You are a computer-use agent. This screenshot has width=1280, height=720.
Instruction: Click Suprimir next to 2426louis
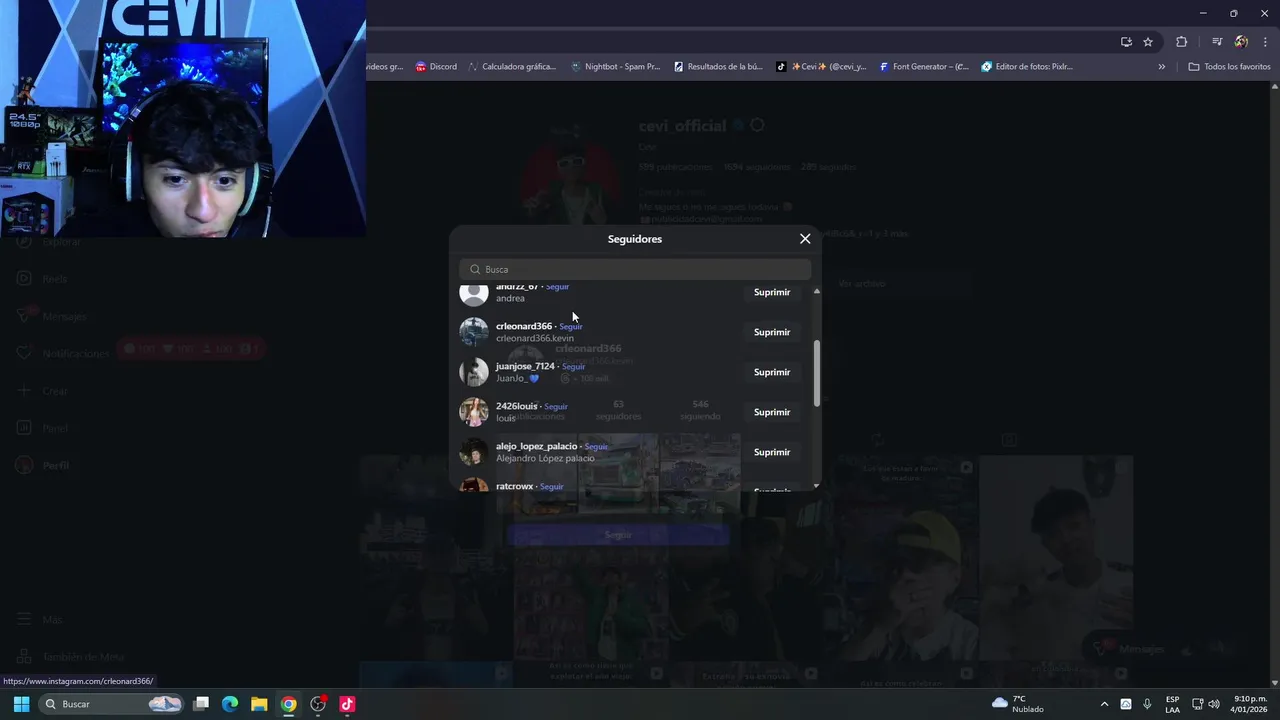pos(772,412)
